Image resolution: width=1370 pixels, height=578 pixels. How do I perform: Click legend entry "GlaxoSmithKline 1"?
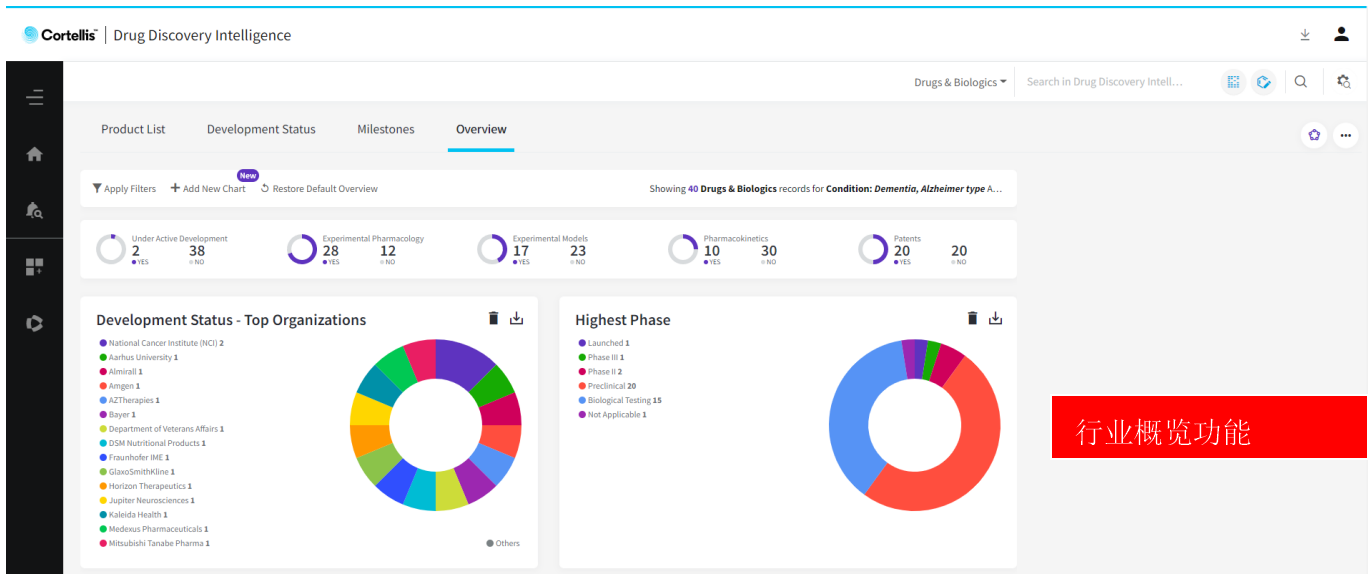pyautogui.click(x=137, y=472)
